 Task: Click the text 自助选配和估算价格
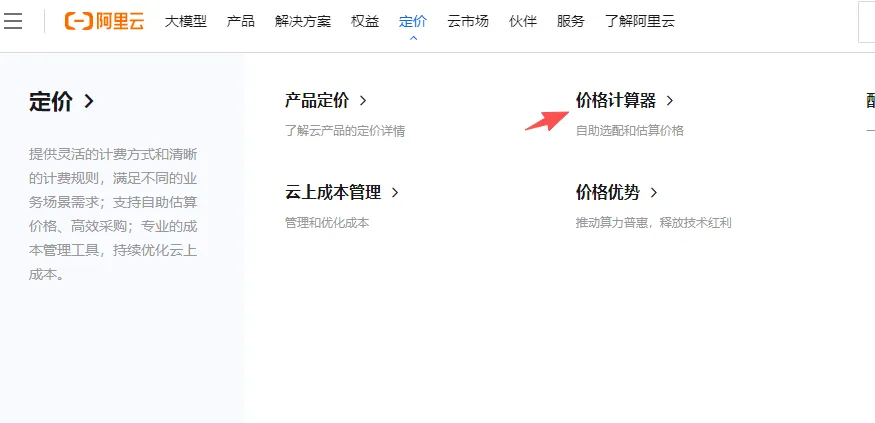(629, 131)
